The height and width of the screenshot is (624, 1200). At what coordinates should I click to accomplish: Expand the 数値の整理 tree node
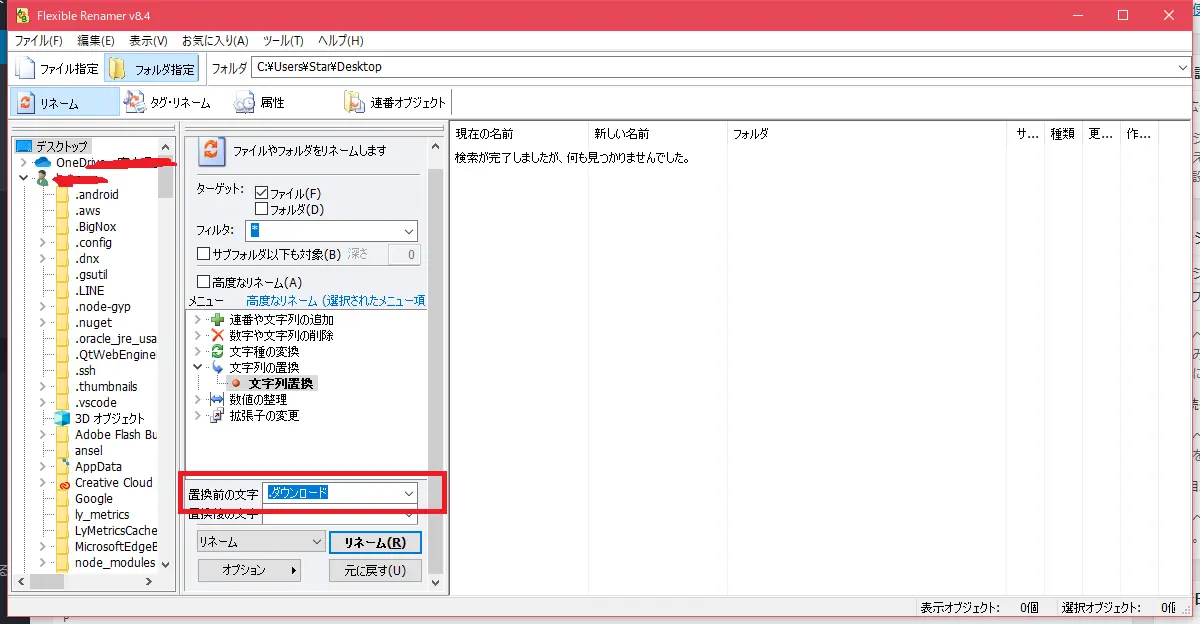click(196, 400)
